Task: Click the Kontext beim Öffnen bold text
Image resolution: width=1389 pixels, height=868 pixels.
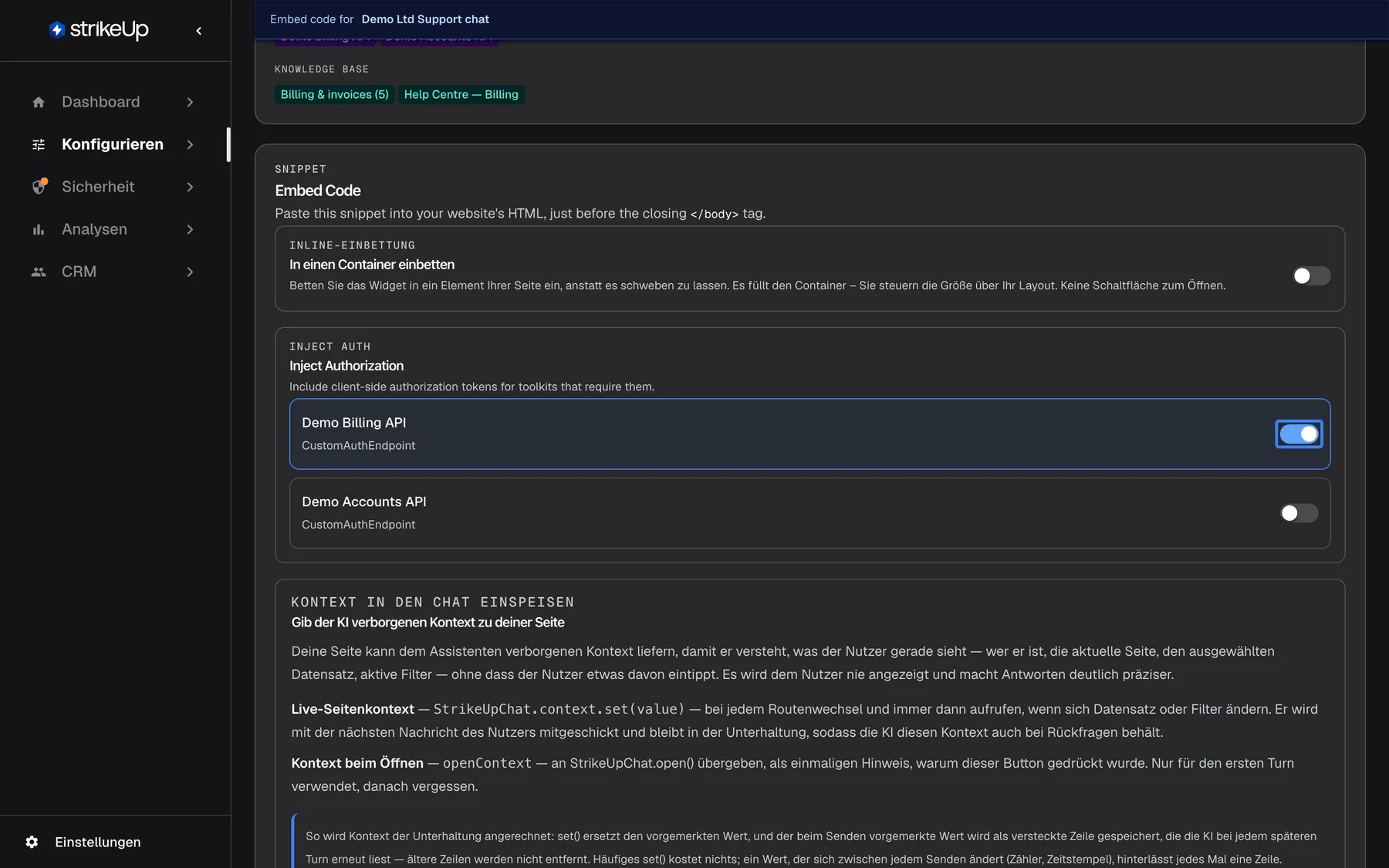Action: (x=357, y=763)
